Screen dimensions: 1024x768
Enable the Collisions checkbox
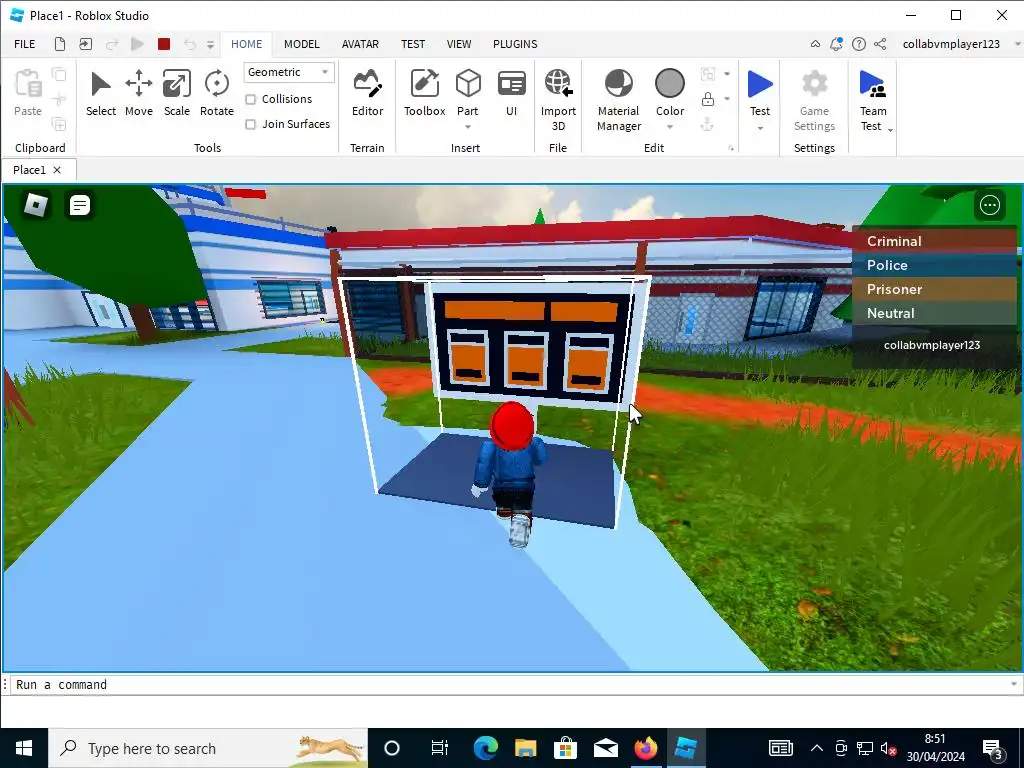(250, 99)
